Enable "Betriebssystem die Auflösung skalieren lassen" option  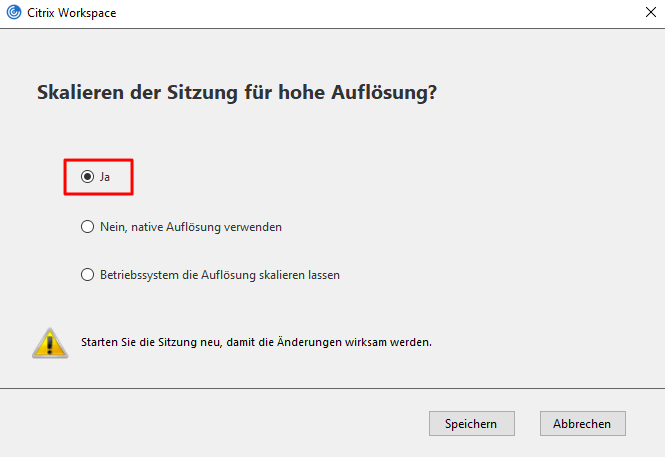[87, 275]
